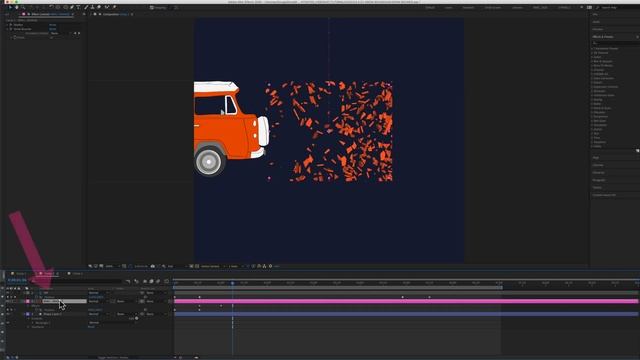Switch to the Comp 1 timeline tab
The height and width of the screenshot is (360, 640).
[19, 273]
